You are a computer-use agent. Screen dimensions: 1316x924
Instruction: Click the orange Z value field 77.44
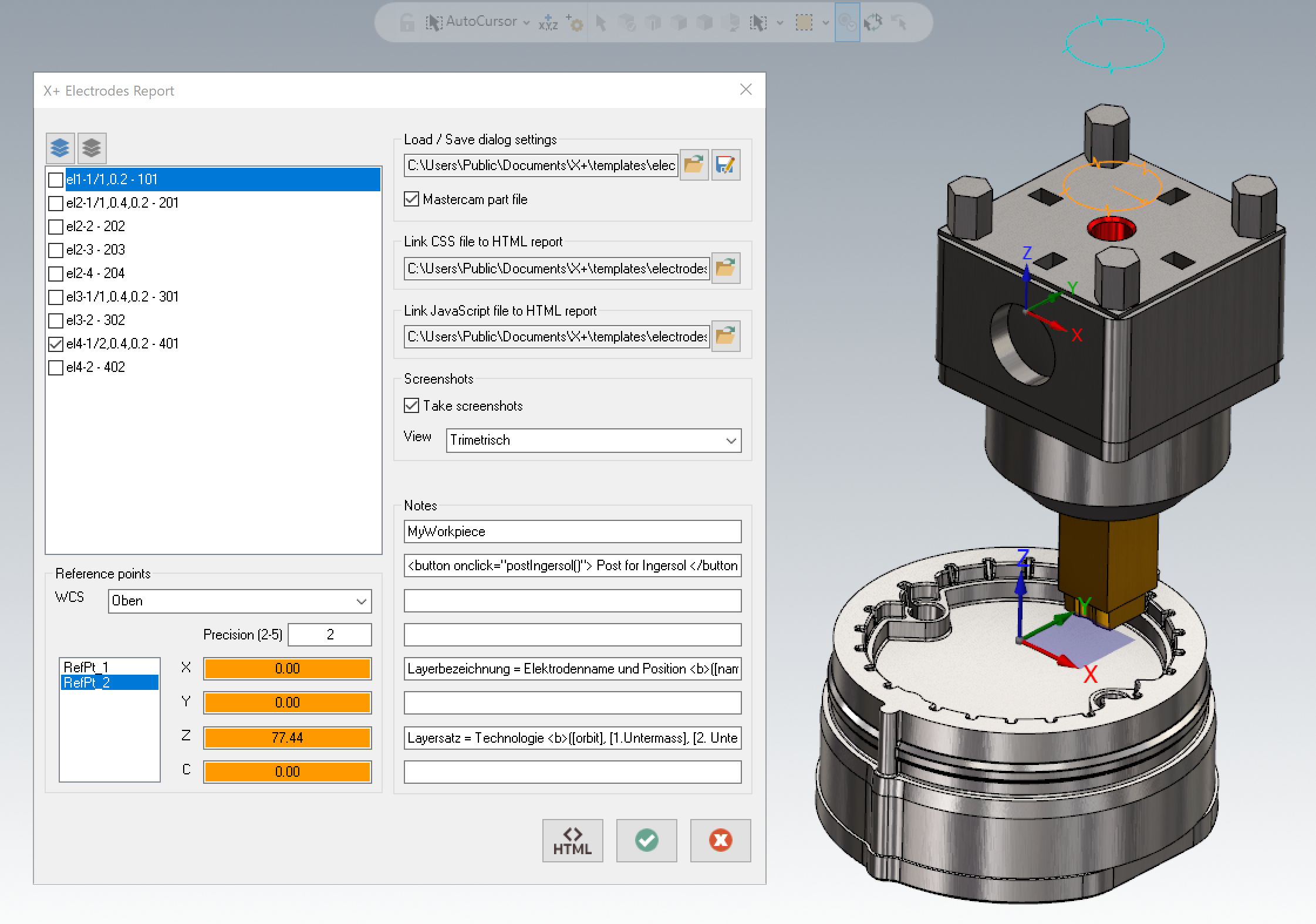click(x=287, y=737)
